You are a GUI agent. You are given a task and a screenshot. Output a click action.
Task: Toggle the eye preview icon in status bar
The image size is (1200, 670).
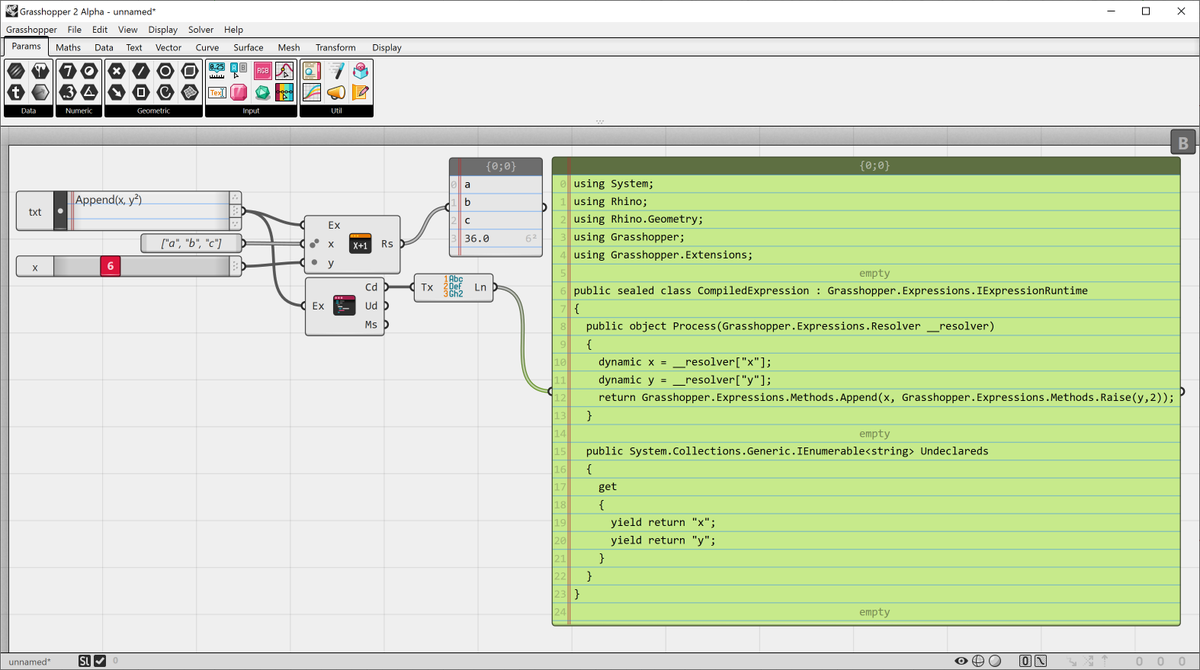click(961, 661)
